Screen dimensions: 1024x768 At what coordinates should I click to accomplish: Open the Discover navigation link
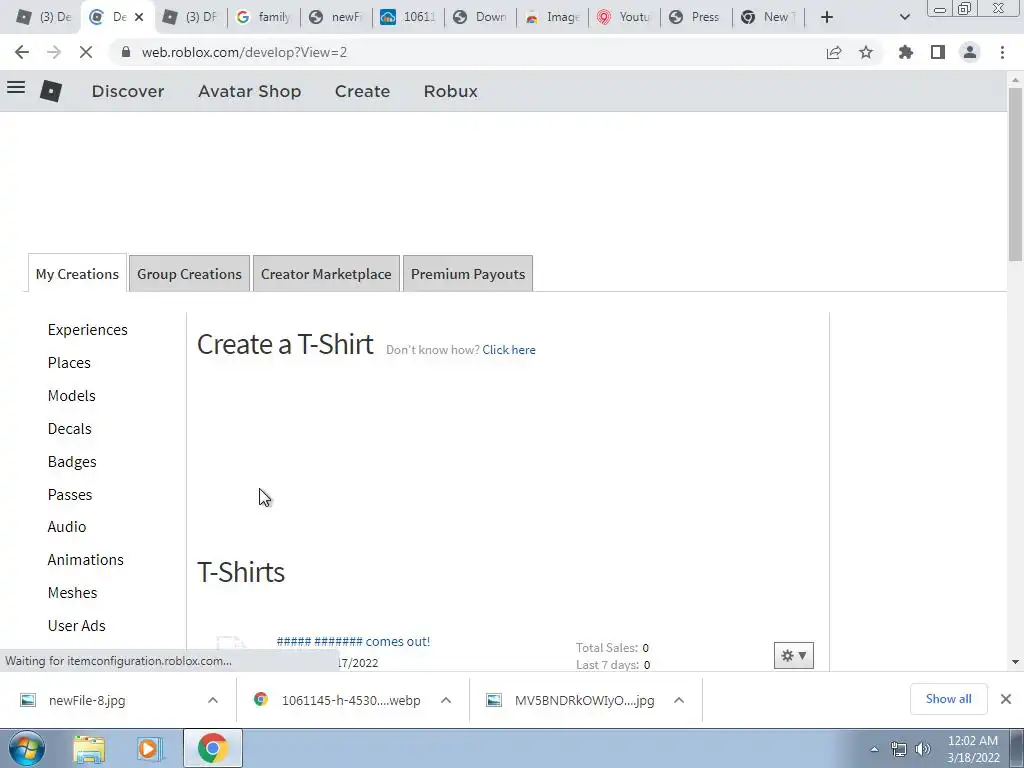[x=128, y=91]
